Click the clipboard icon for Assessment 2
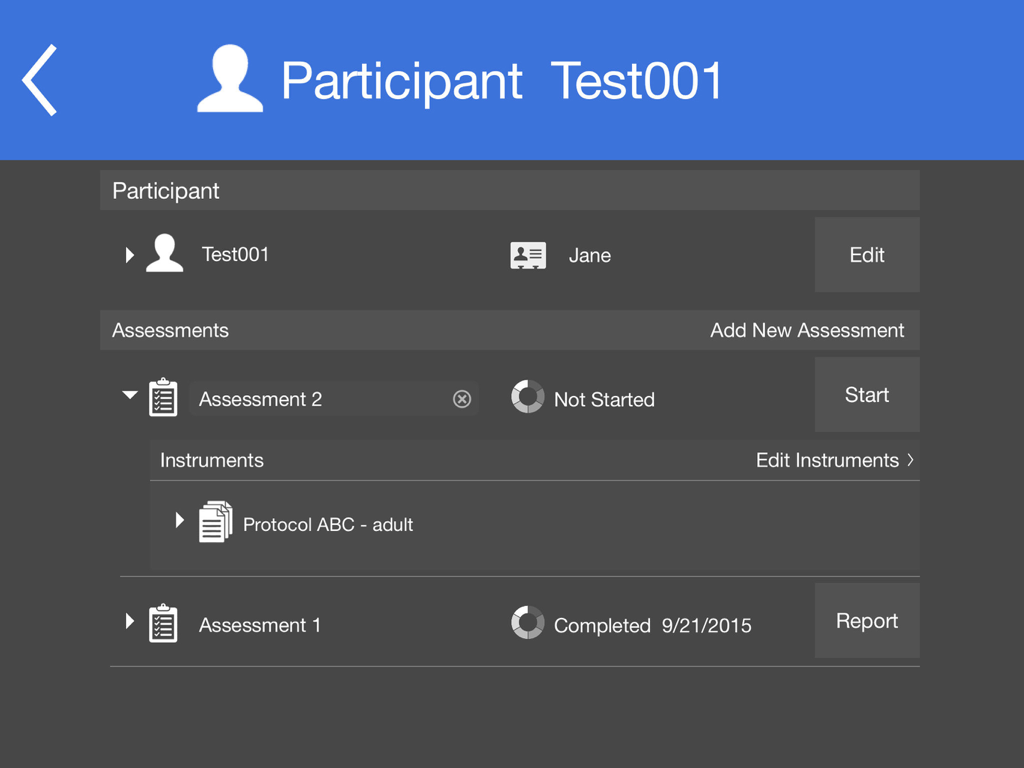1024x768 pixels. pyautogui.click(x=163, y=397)
